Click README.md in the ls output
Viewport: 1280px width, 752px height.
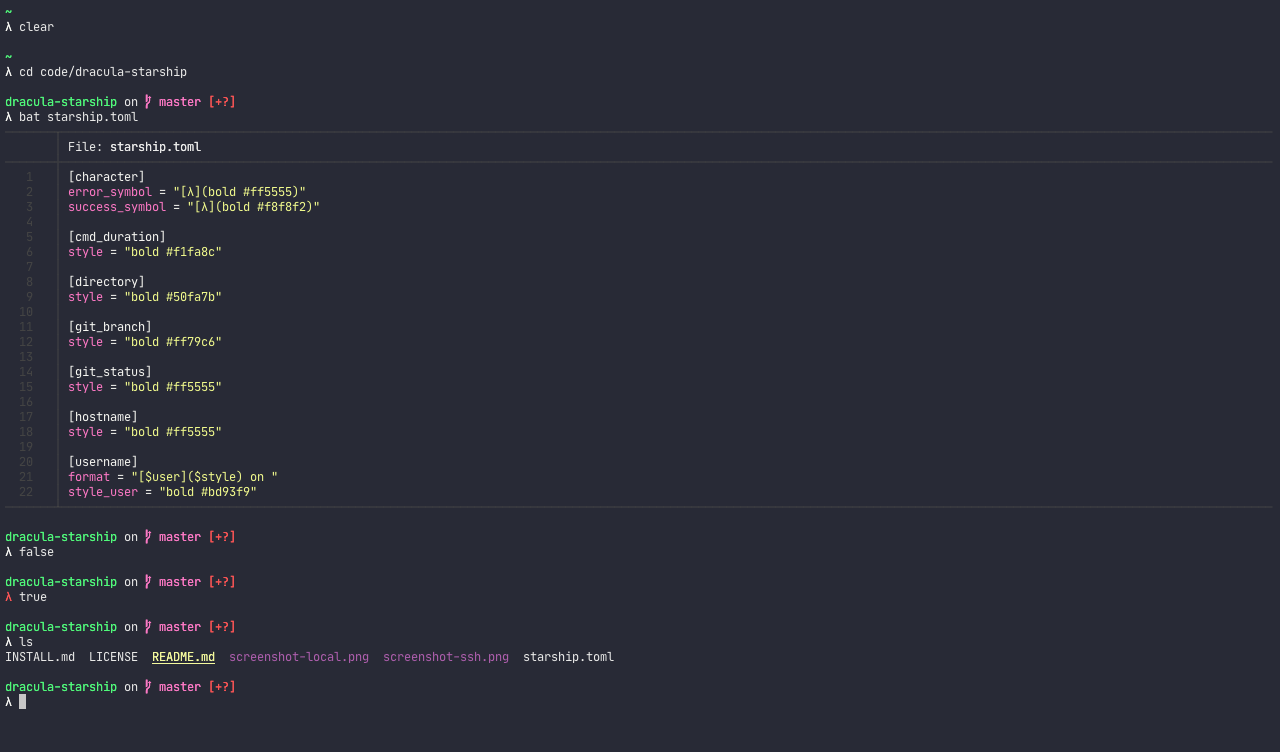point(183,657)
